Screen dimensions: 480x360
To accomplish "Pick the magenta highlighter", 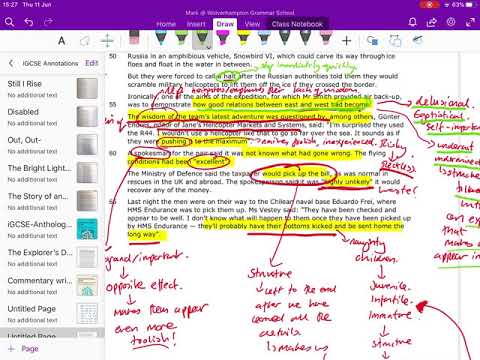I will tap(223, 37).
